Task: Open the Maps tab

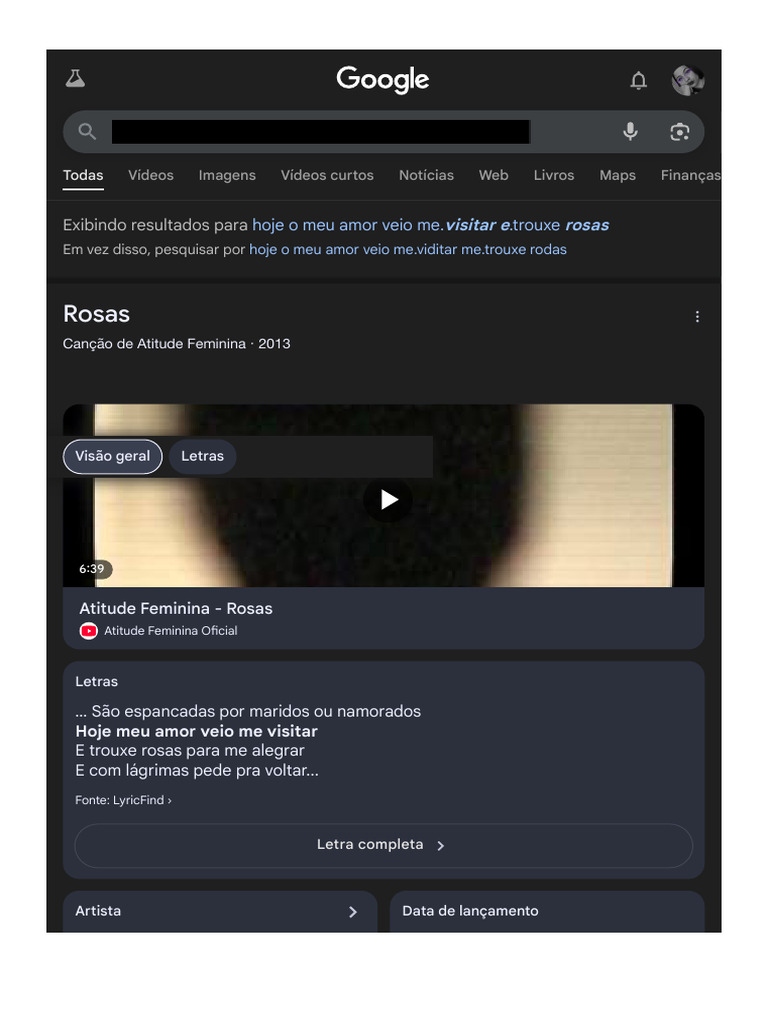Action: [x=618, y=175]
